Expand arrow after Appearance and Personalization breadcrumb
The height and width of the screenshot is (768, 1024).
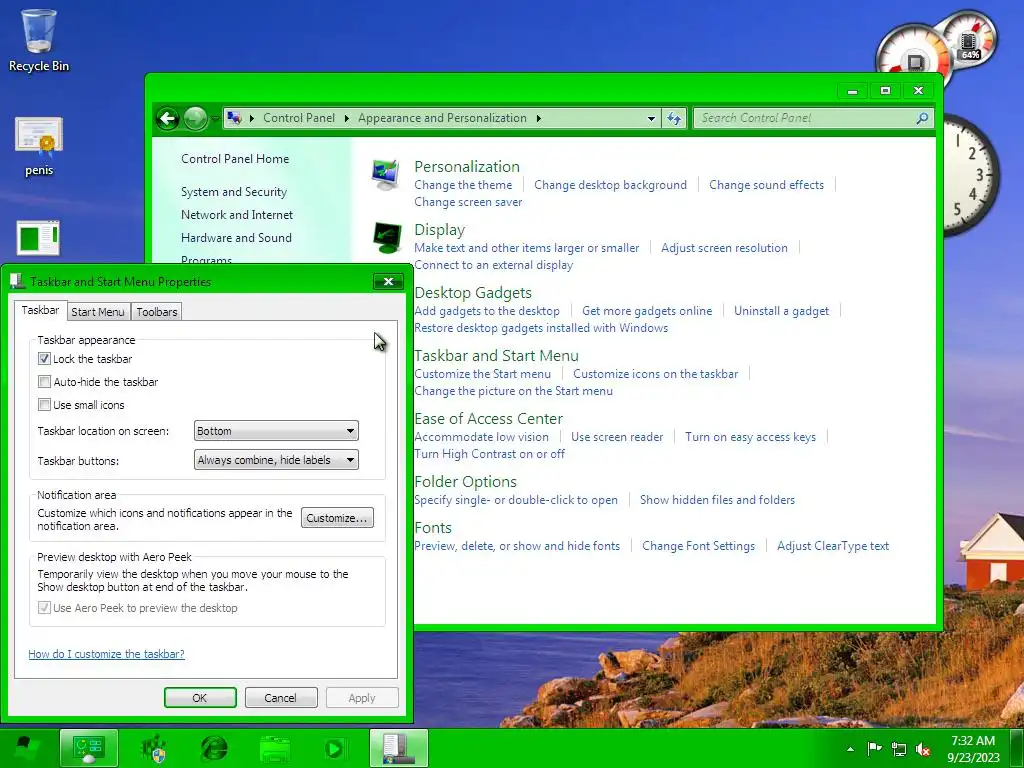point(539,118)
